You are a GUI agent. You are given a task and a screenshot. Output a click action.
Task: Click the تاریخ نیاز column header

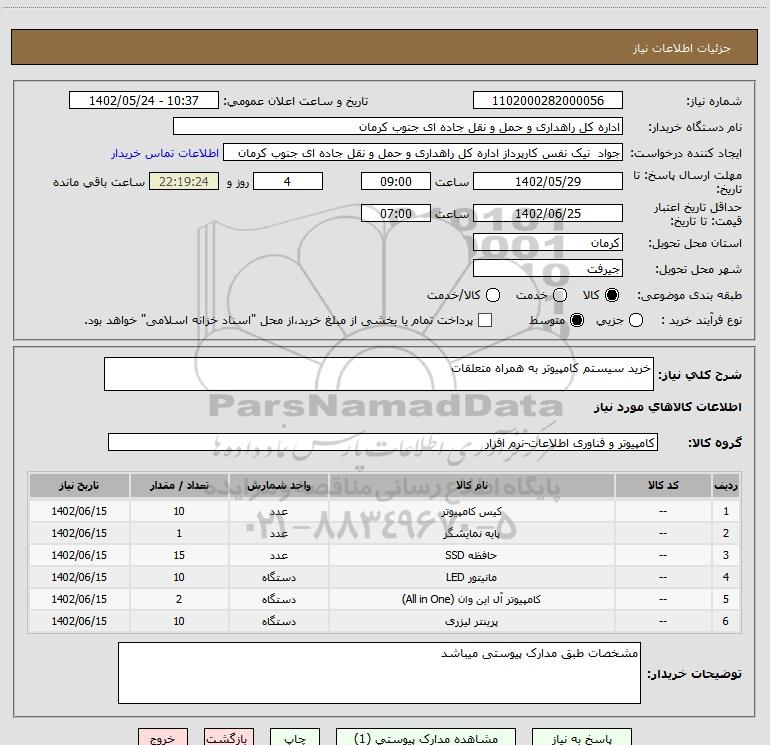pos(79,485)
